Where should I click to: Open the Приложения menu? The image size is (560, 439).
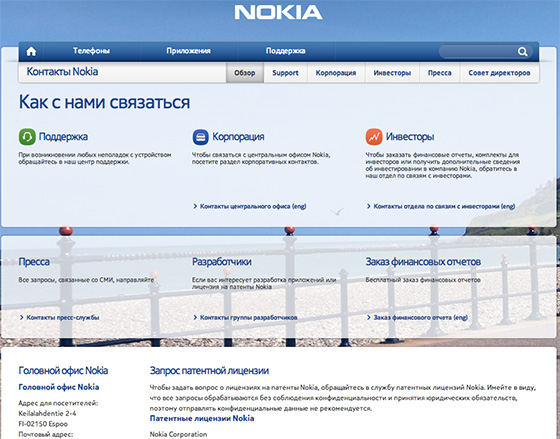189,51
